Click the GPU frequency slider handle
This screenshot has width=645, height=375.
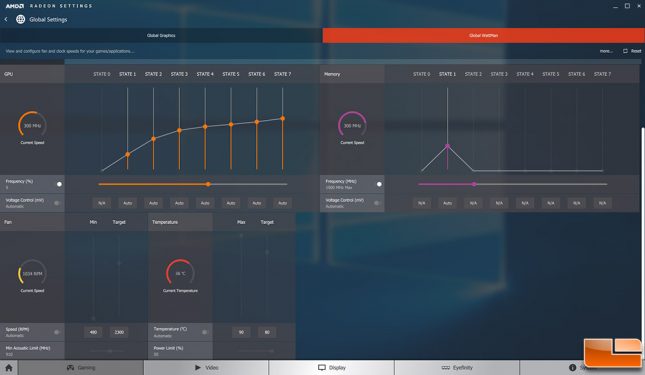tap(209, 184)
